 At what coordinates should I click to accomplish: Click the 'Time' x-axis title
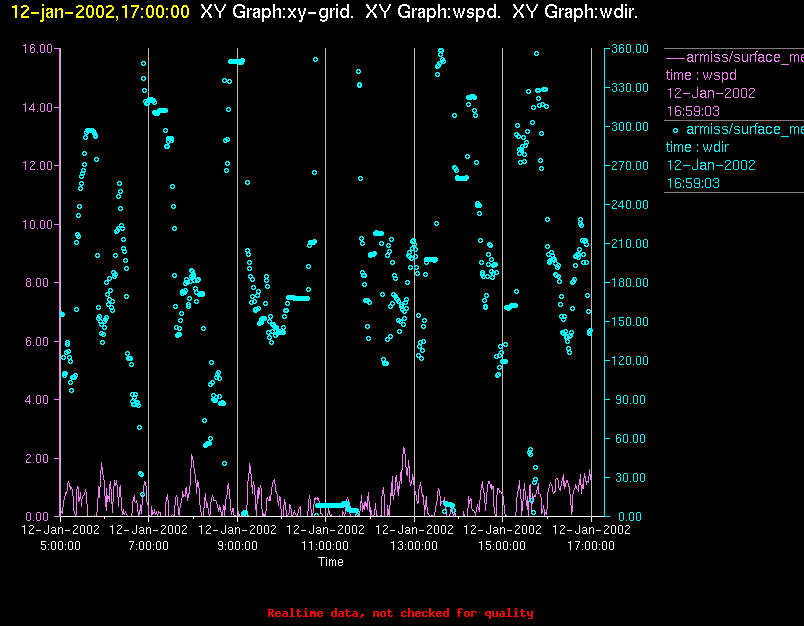tap(331, 562)
